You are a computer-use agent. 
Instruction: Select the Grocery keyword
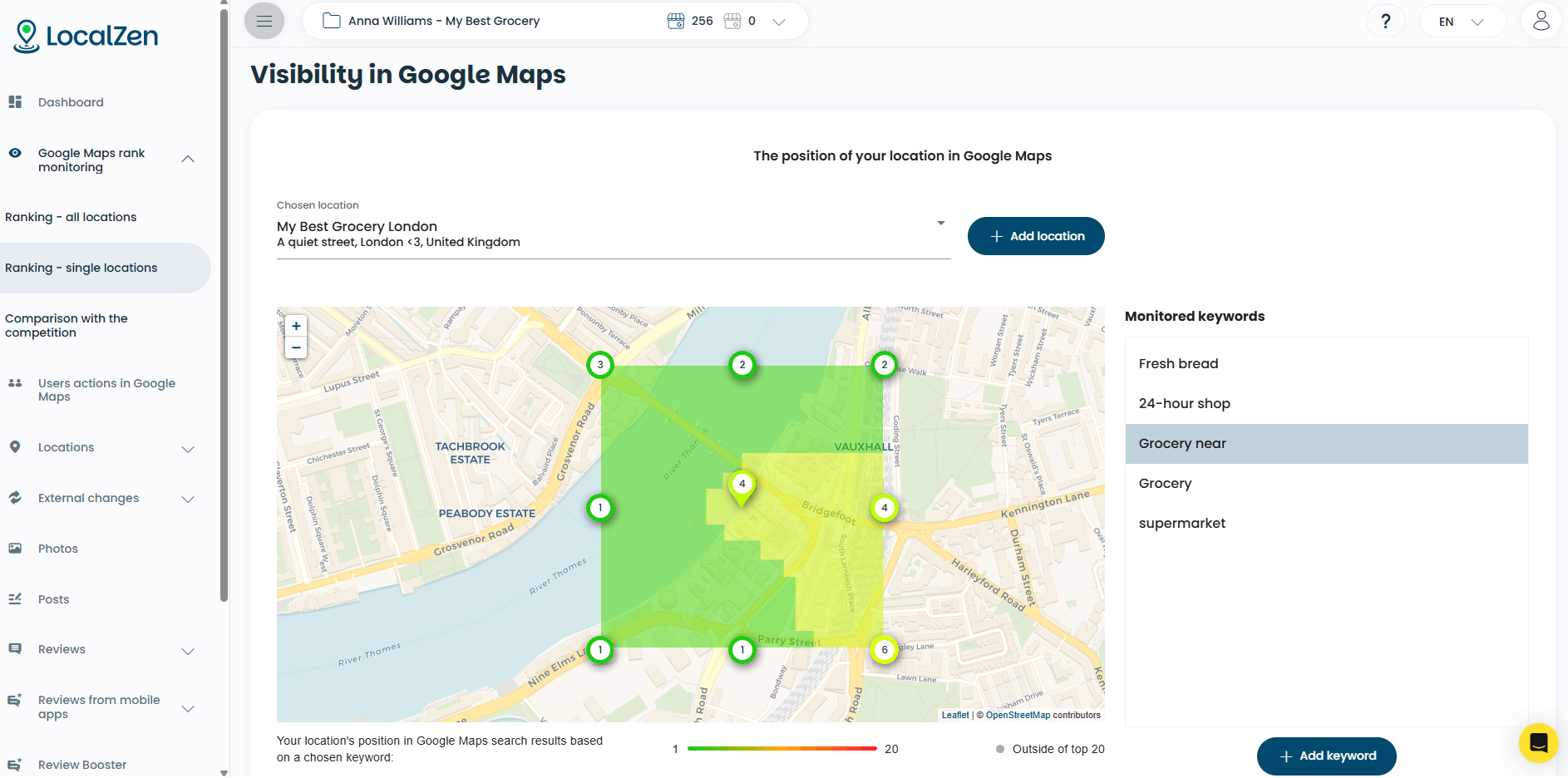click(x=1327, y=484)
